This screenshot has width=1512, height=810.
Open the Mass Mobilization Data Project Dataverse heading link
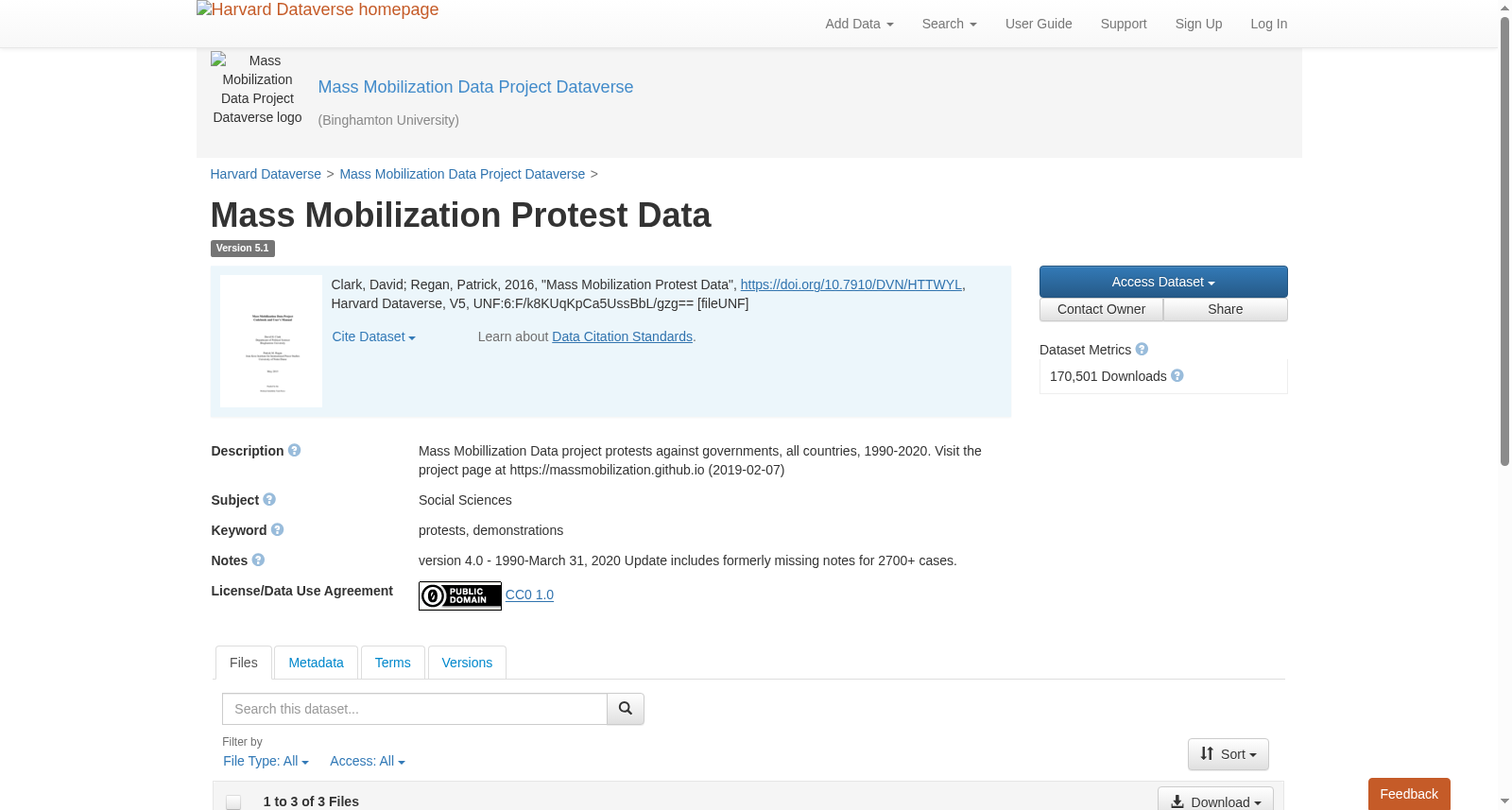(x=475, y=87)
